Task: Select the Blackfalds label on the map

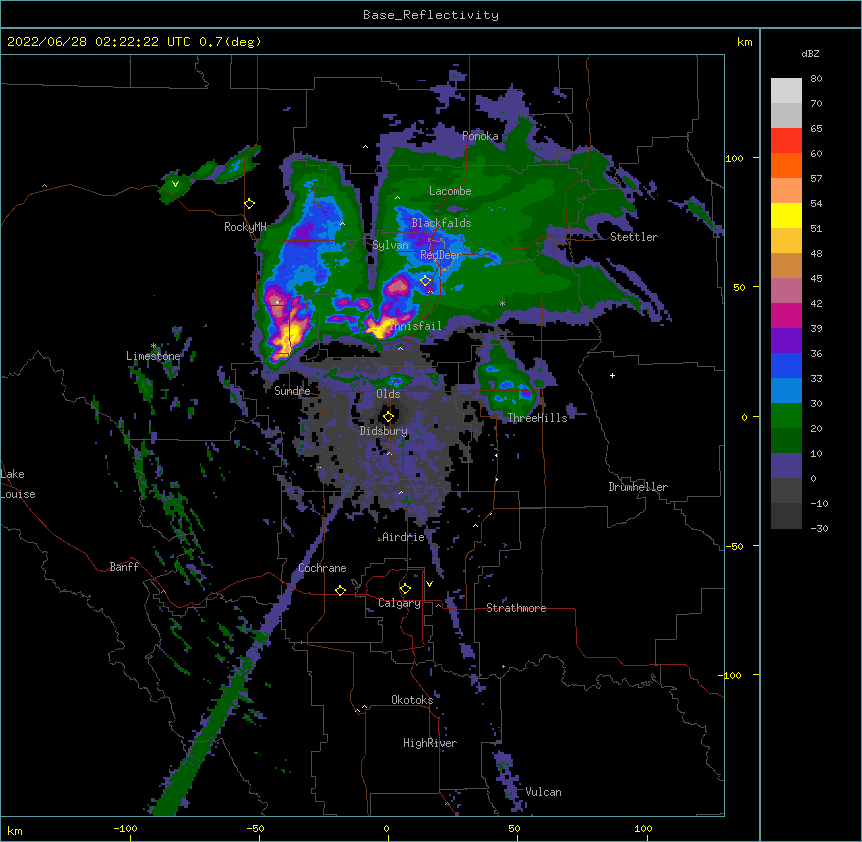Action: pos(441,223)
